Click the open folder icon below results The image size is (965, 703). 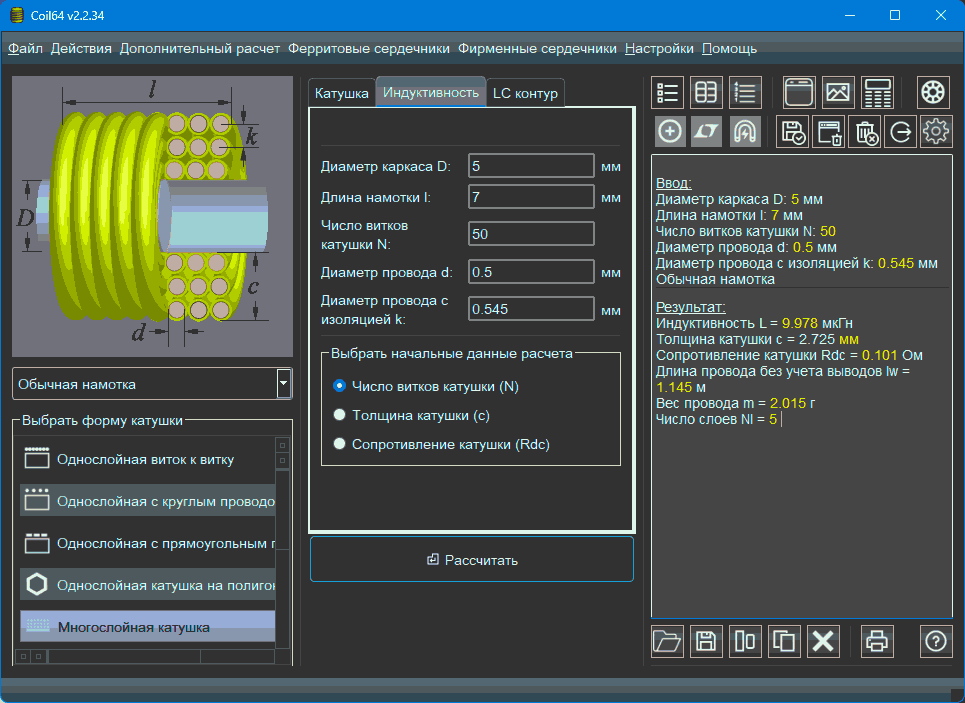tap(667, 641)
